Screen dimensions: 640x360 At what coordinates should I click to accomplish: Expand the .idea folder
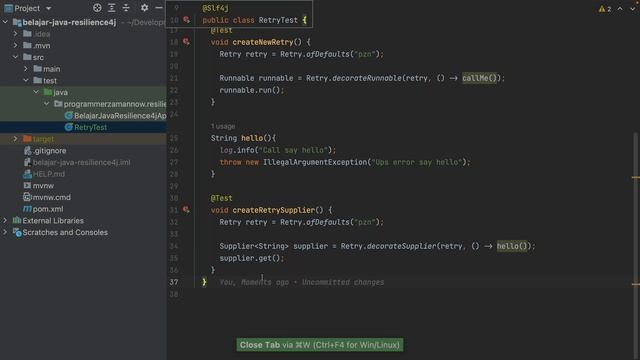[x=16, y=34]
